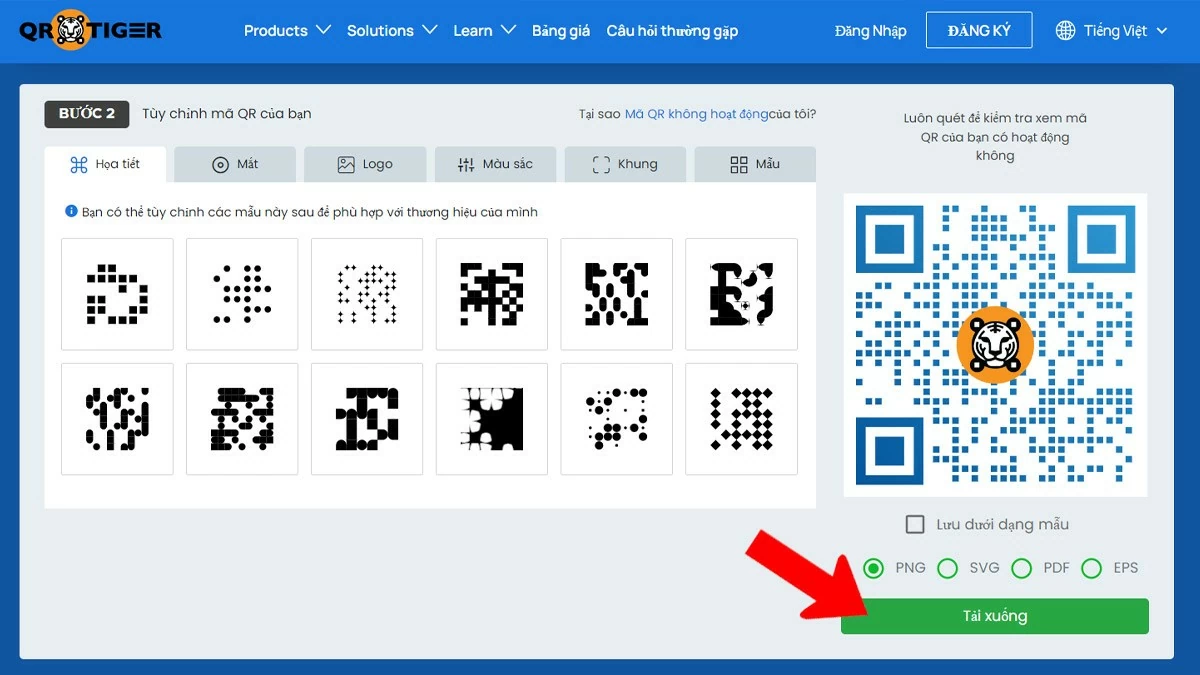Open the Tiếng Việt language dropdown
This screenshot has height=675, width=1200.
(1113, 30)
